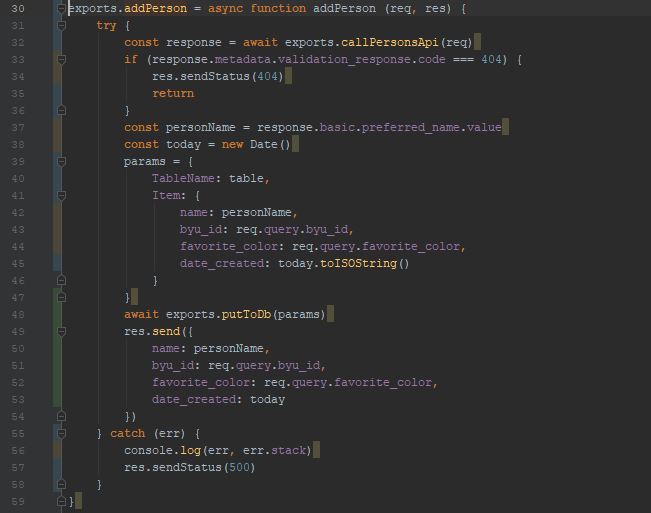
Task: Click the 'TableName' key
Action: [183, 178]
